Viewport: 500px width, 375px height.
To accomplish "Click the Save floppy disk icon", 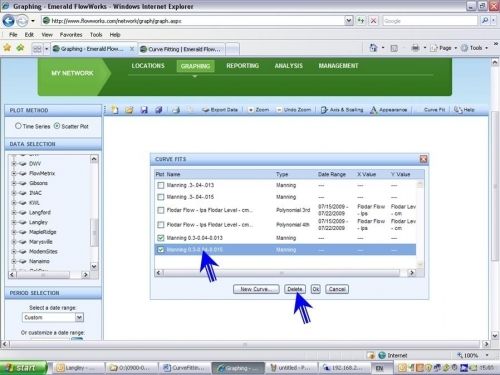I will tap(144, 110).
